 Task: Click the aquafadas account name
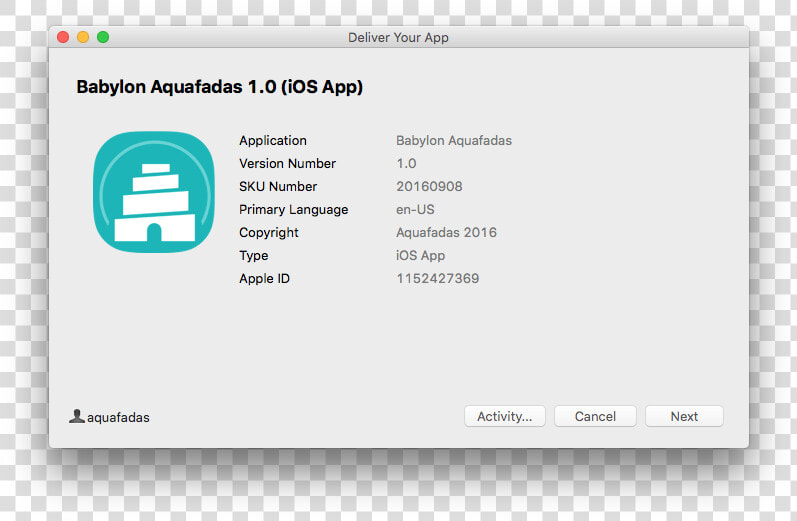click(118, 417)
